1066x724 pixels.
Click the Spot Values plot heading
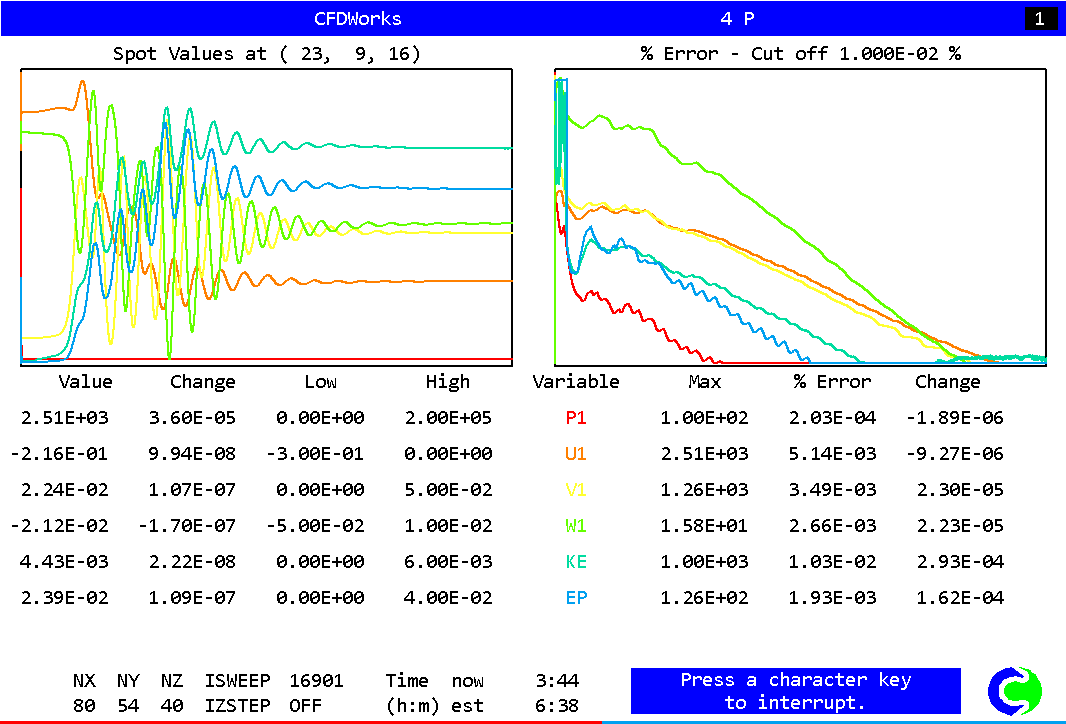pyautogui.click(x=266, y=54)
